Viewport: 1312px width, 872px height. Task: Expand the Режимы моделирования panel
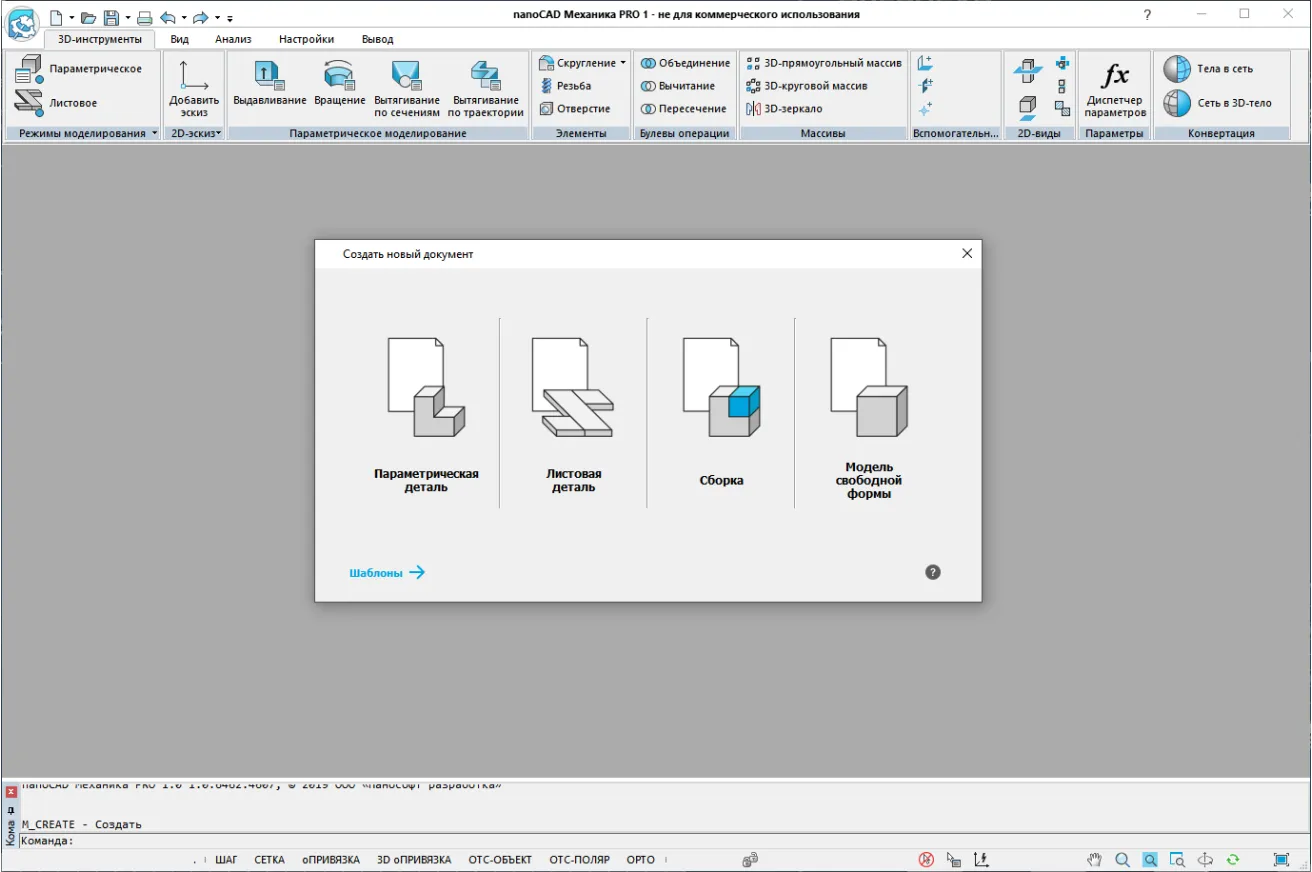click(x=155, y=133)
